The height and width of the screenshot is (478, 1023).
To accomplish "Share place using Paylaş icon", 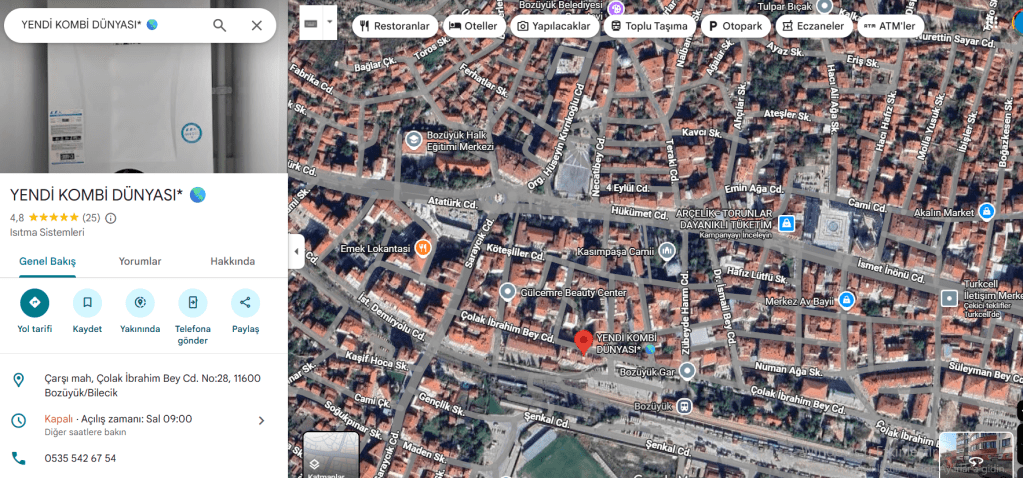I will click(245, 302).
